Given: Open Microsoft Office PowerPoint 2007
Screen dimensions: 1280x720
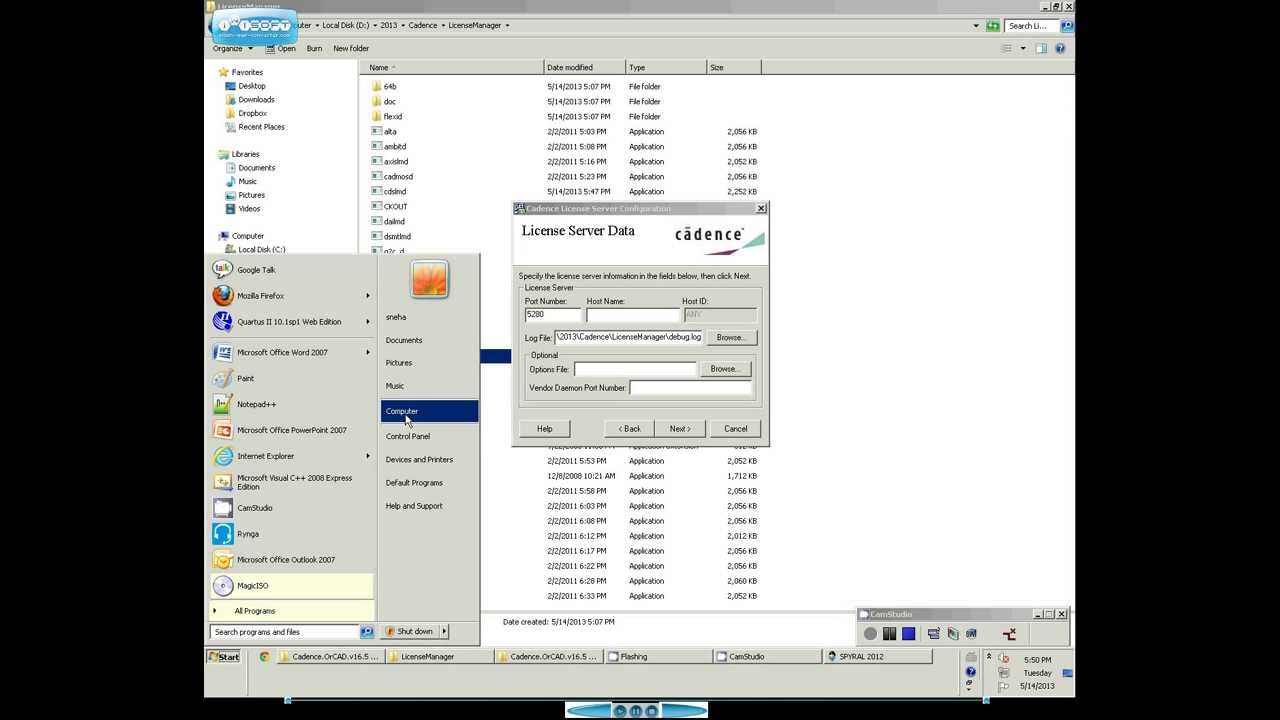Looking at the screenshot, I should click(x=292, y=430).
